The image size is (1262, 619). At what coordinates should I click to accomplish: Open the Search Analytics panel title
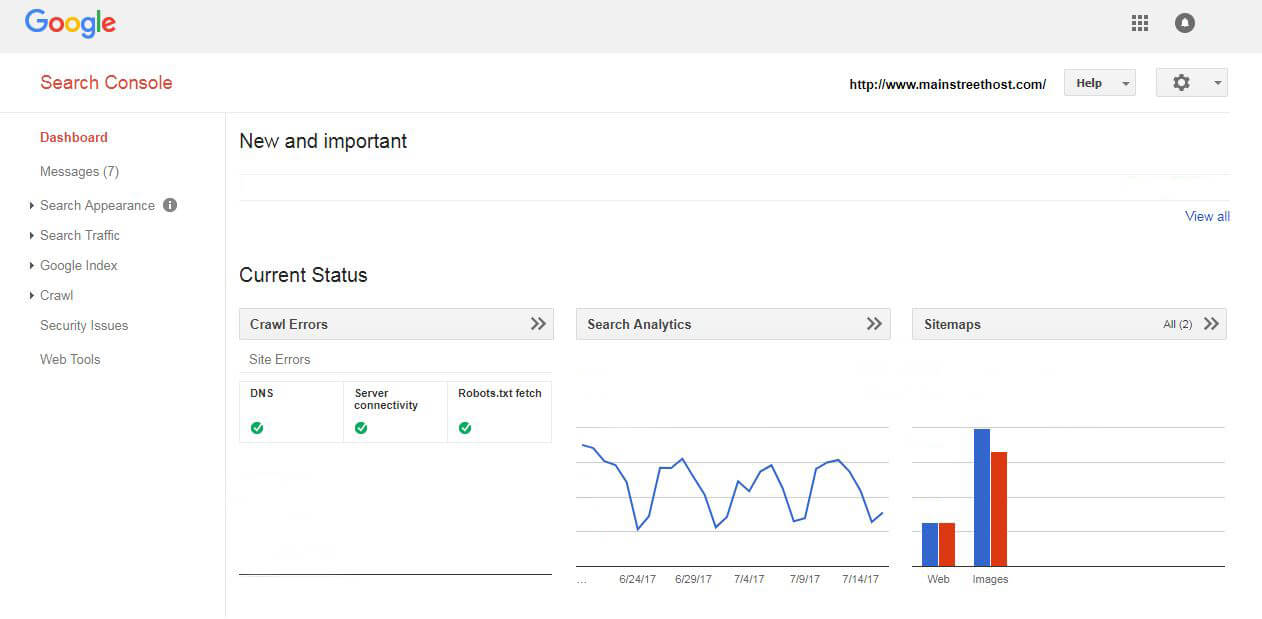[x=639, y=324]
